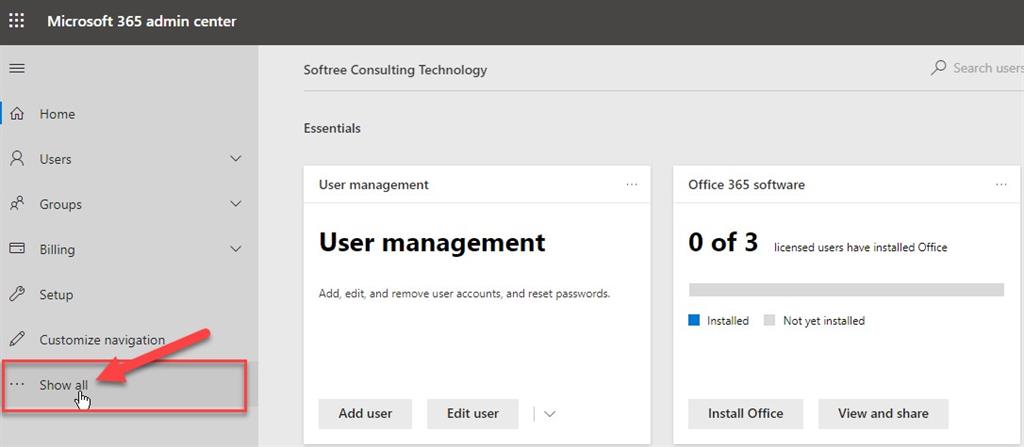Open Setup navigation item

(129, 294)
